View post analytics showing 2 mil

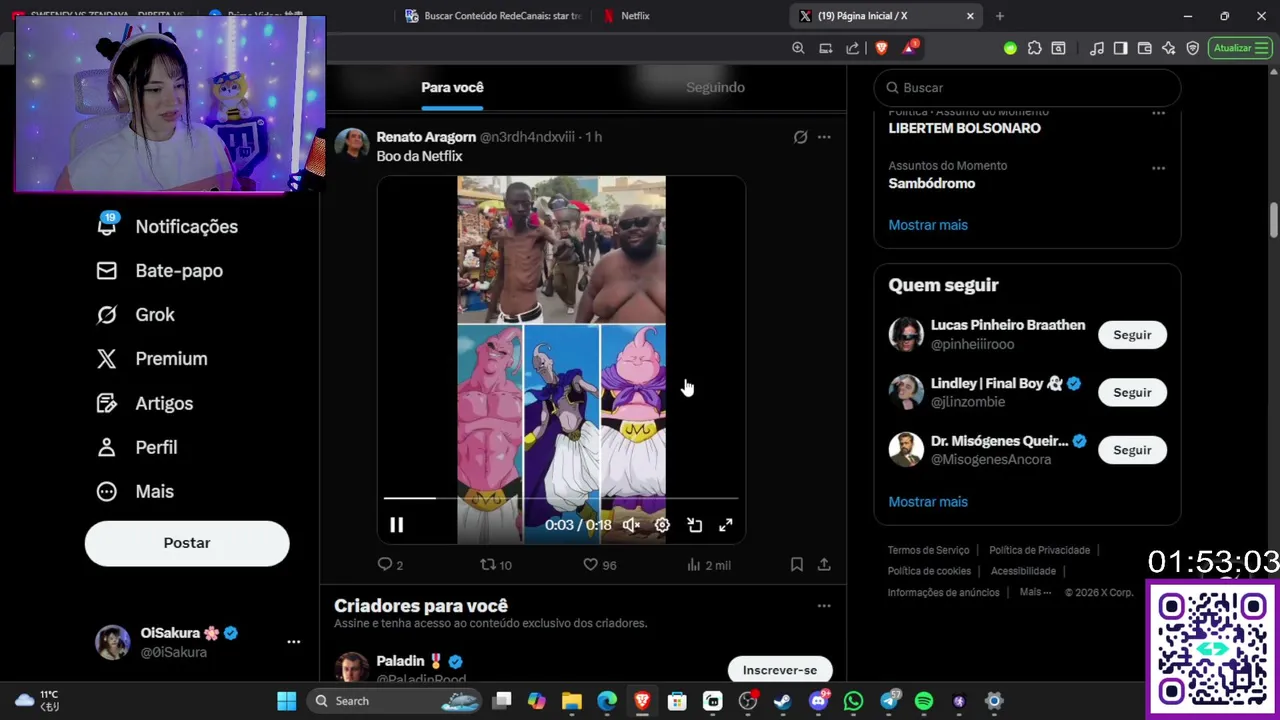[709, 565]
